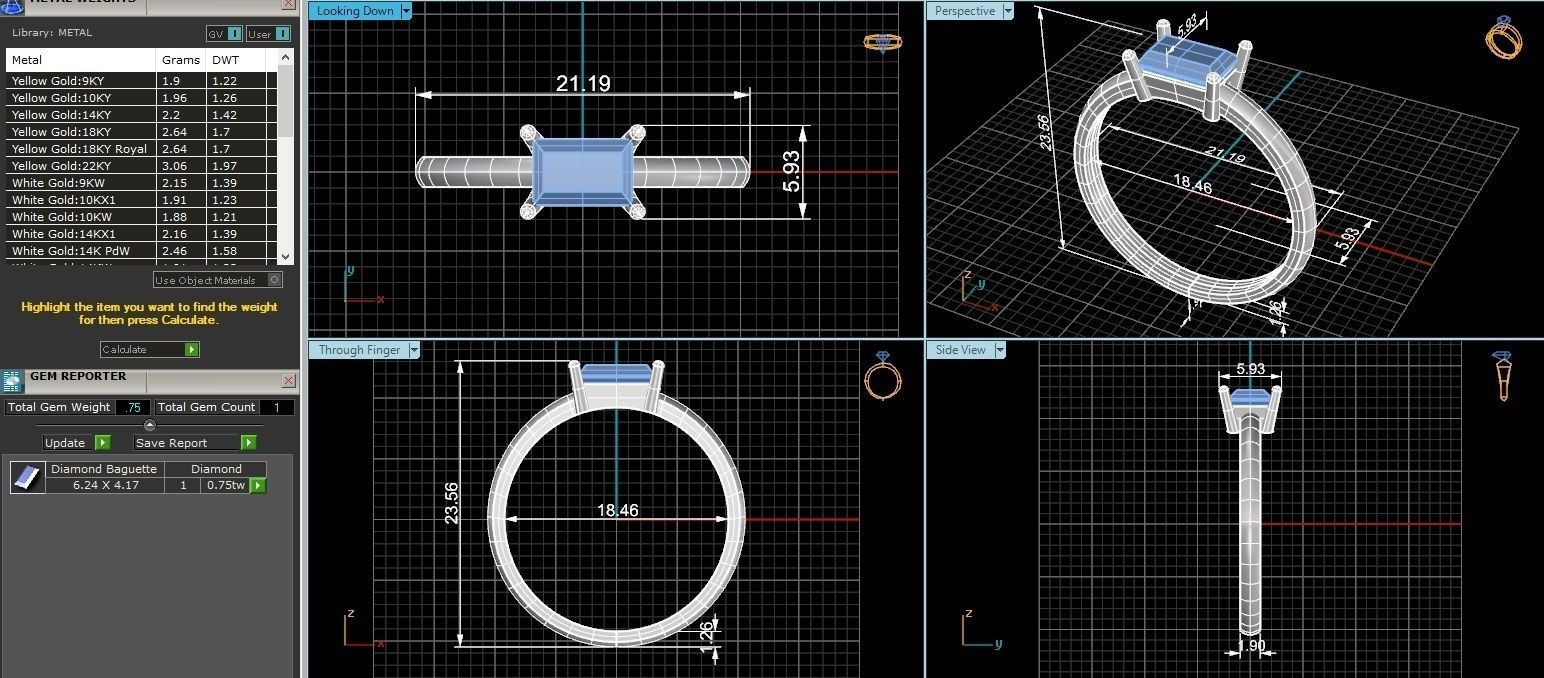Viewport: 1544px width, 678px height.
Task: Click green arrow beside Update
Action: 103,442
